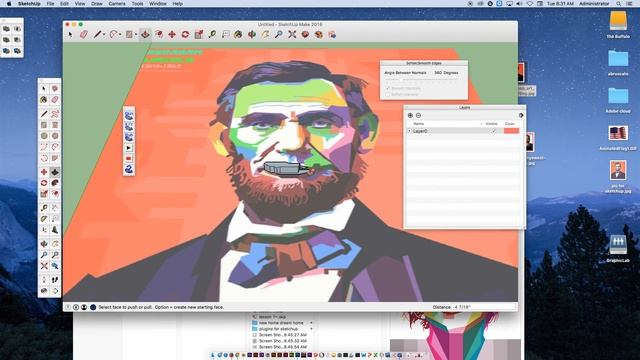This screenshot has width=640, height=360.
Task: Pick the Eraser tool in top toolbar
Action: pos(84,35)
